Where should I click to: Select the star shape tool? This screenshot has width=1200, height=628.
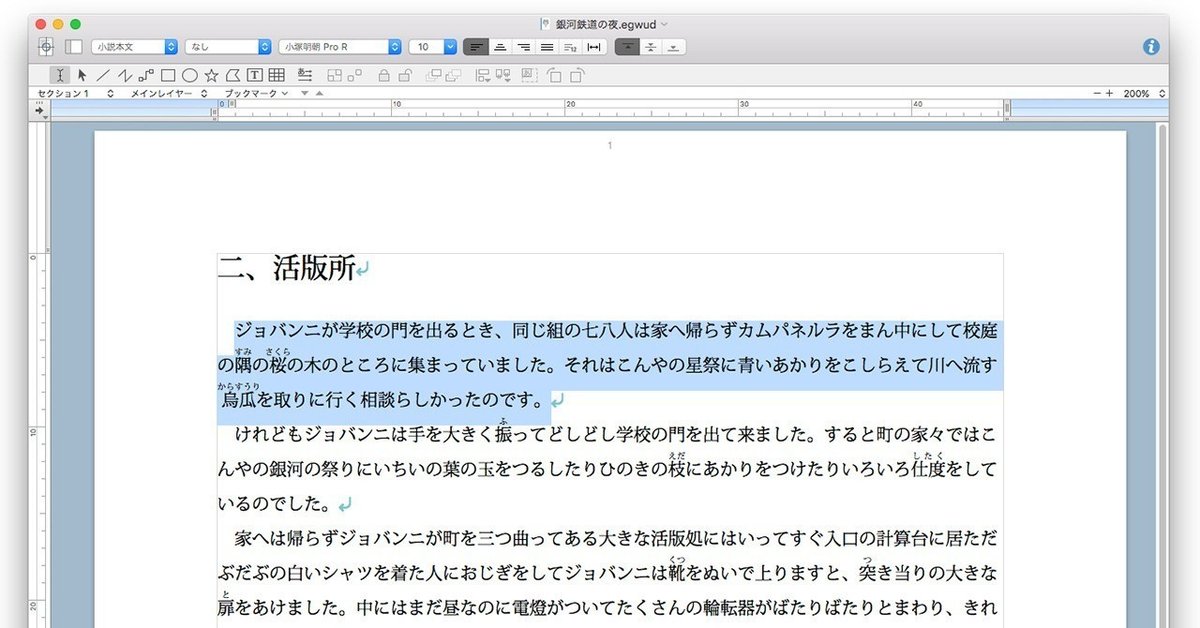tap(211, 74)
